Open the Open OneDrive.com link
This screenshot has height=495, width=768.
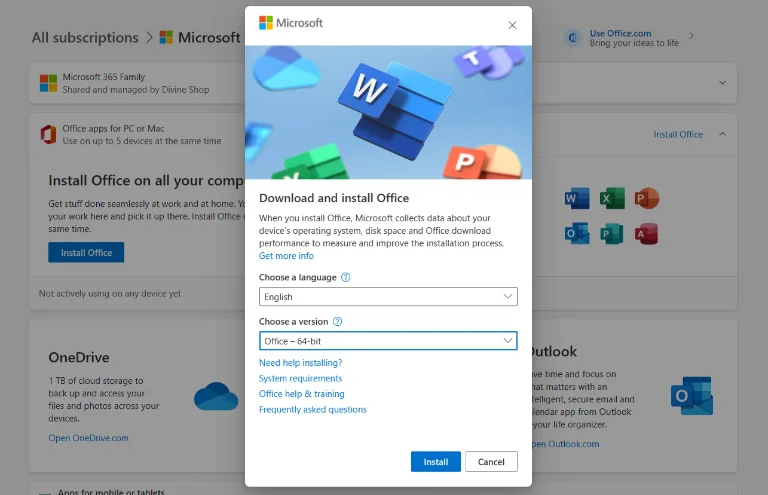pos(89,438)
